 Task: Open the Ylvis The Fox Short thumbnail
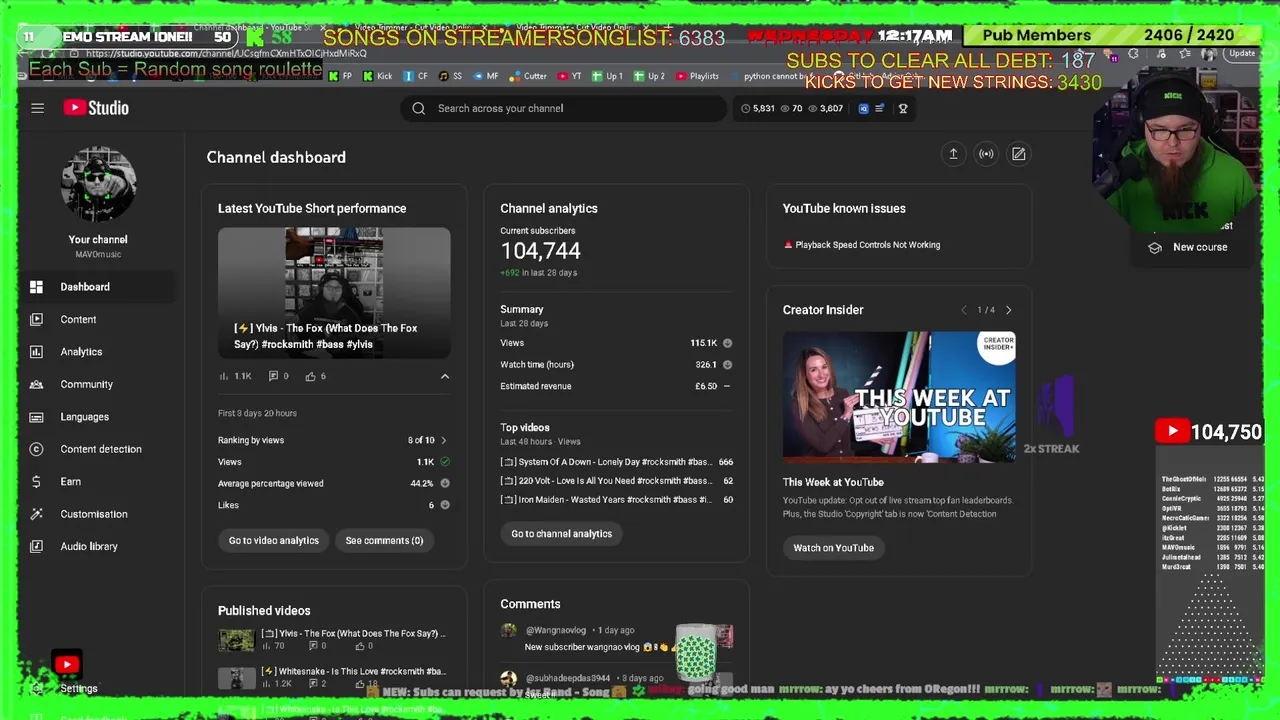point(334,292)
